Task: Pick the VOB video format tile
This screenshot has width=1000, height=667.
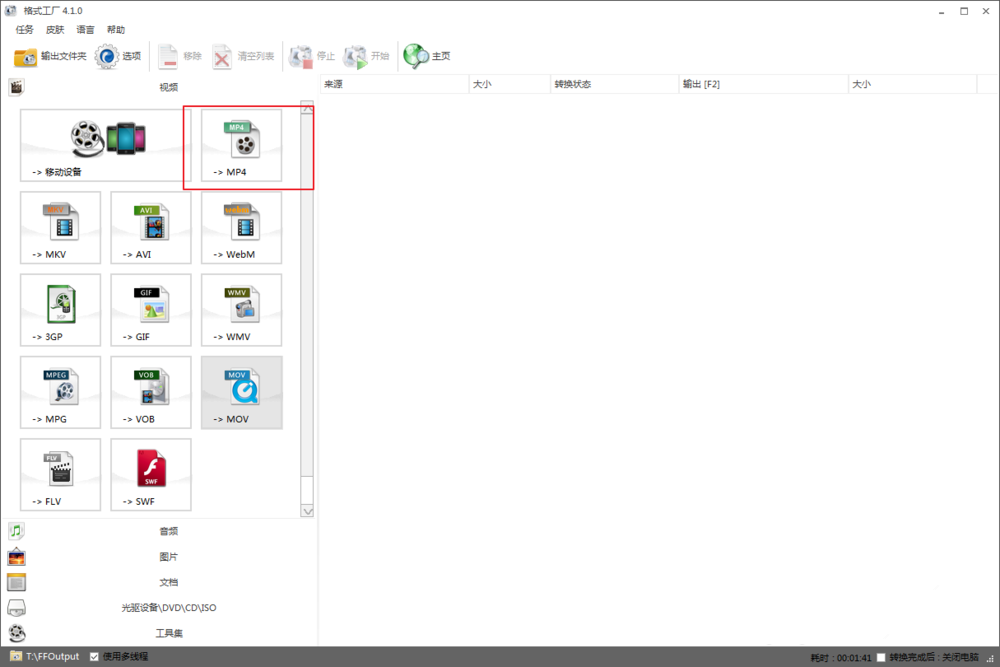Action: (151, 392)
